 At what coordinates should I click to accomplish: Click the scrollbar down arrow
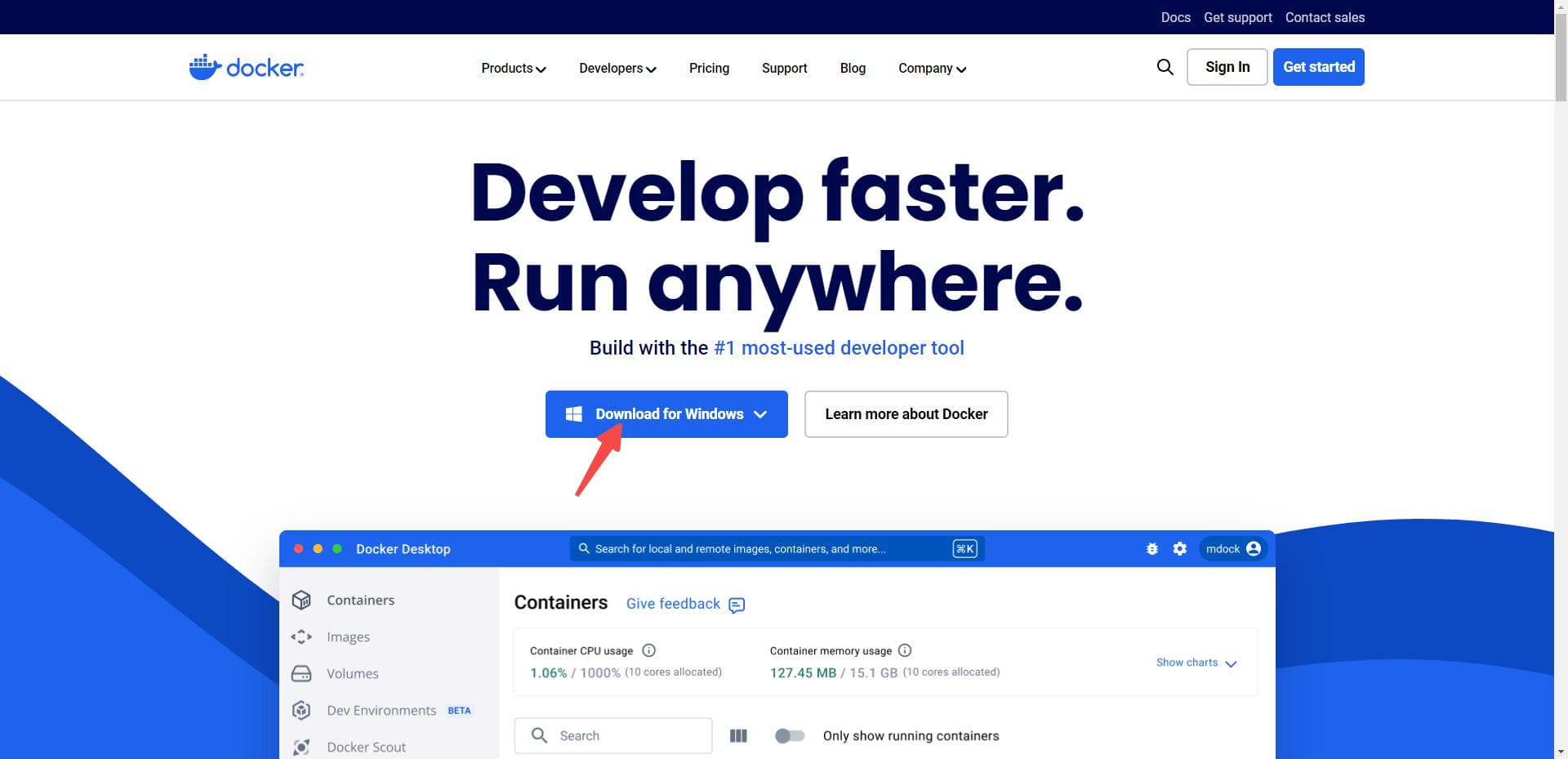[x=1561, y=752]
